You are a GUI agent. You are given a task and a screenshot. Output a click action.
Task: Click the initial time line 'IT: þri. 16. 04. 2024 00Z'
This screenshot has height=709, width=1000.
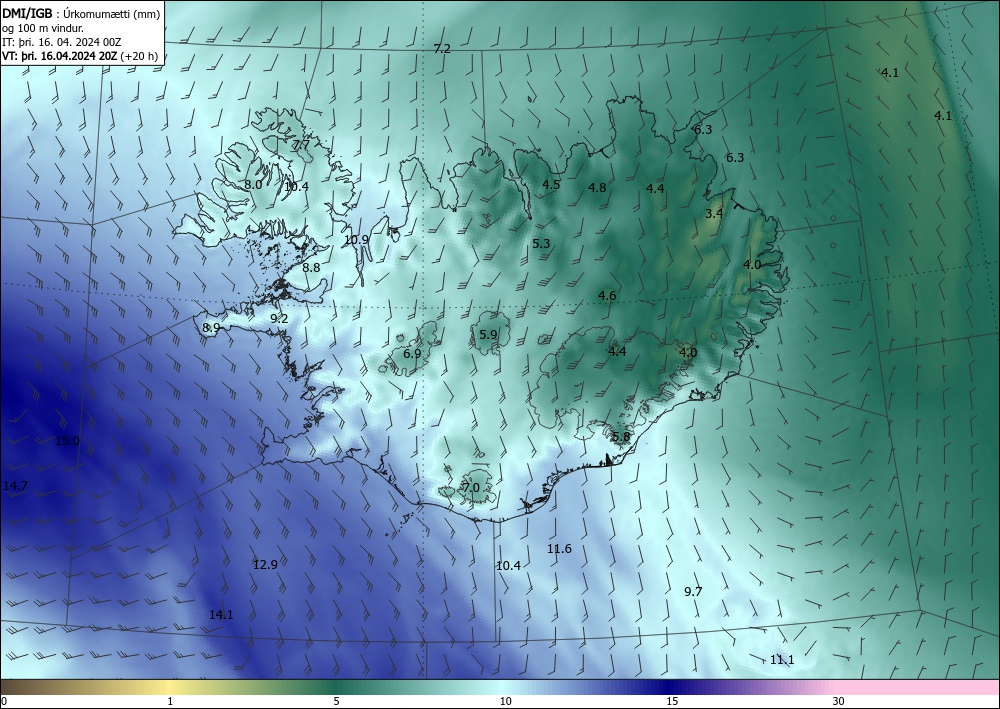pyautogui.click(x=61, y=42)
